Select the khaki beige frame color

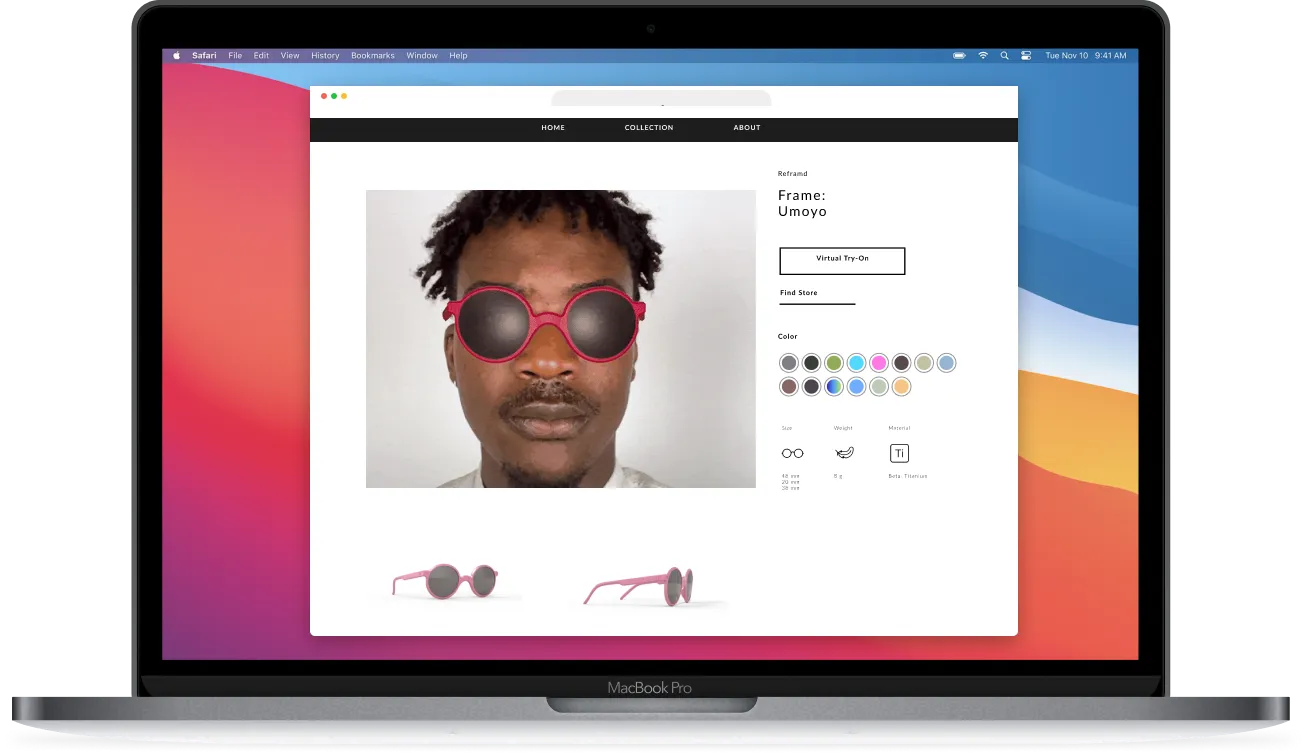[x=924, y=363]
